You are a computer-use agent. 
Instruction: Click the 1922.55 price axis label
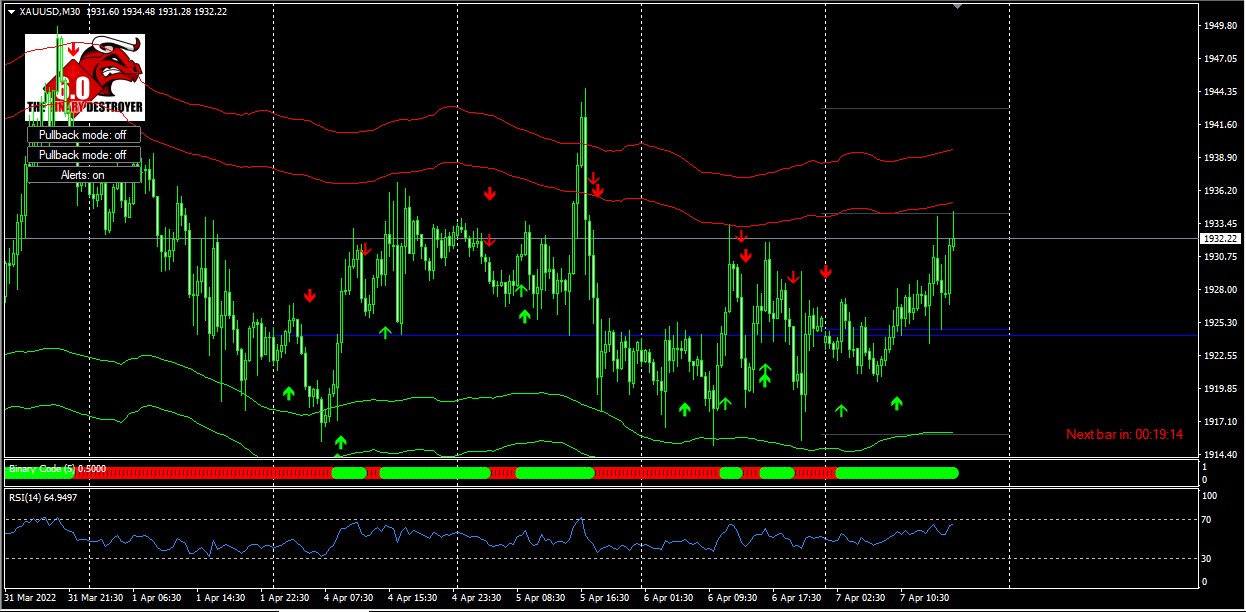pos(1219,356)
